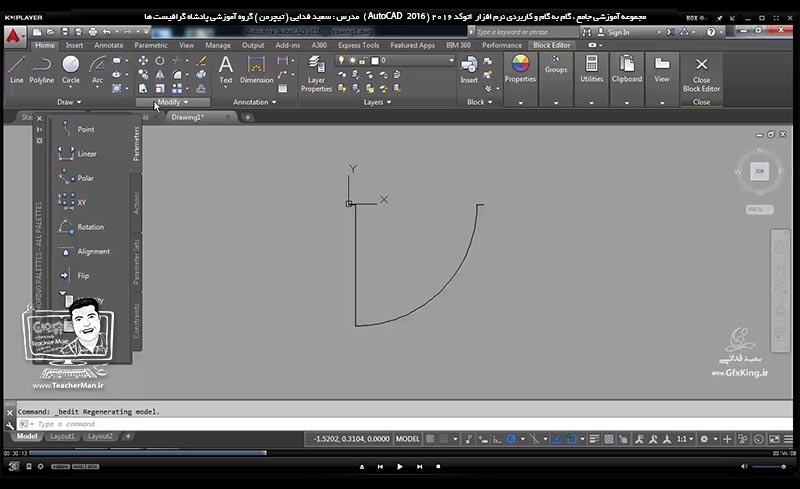Expand the Draw panel dropdown
The height and width of the screenshot is (489, 800).
[x=69, y=102]
